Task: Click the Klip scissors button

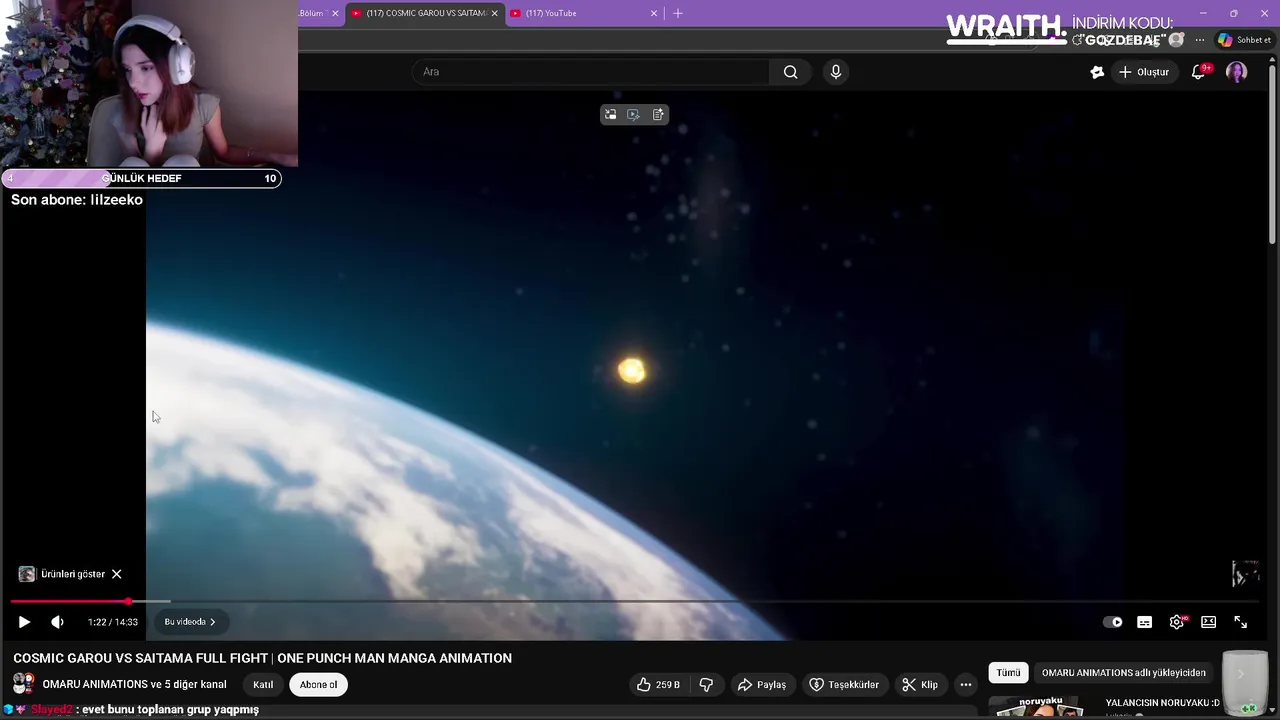Action: click(x=920, y=685)
